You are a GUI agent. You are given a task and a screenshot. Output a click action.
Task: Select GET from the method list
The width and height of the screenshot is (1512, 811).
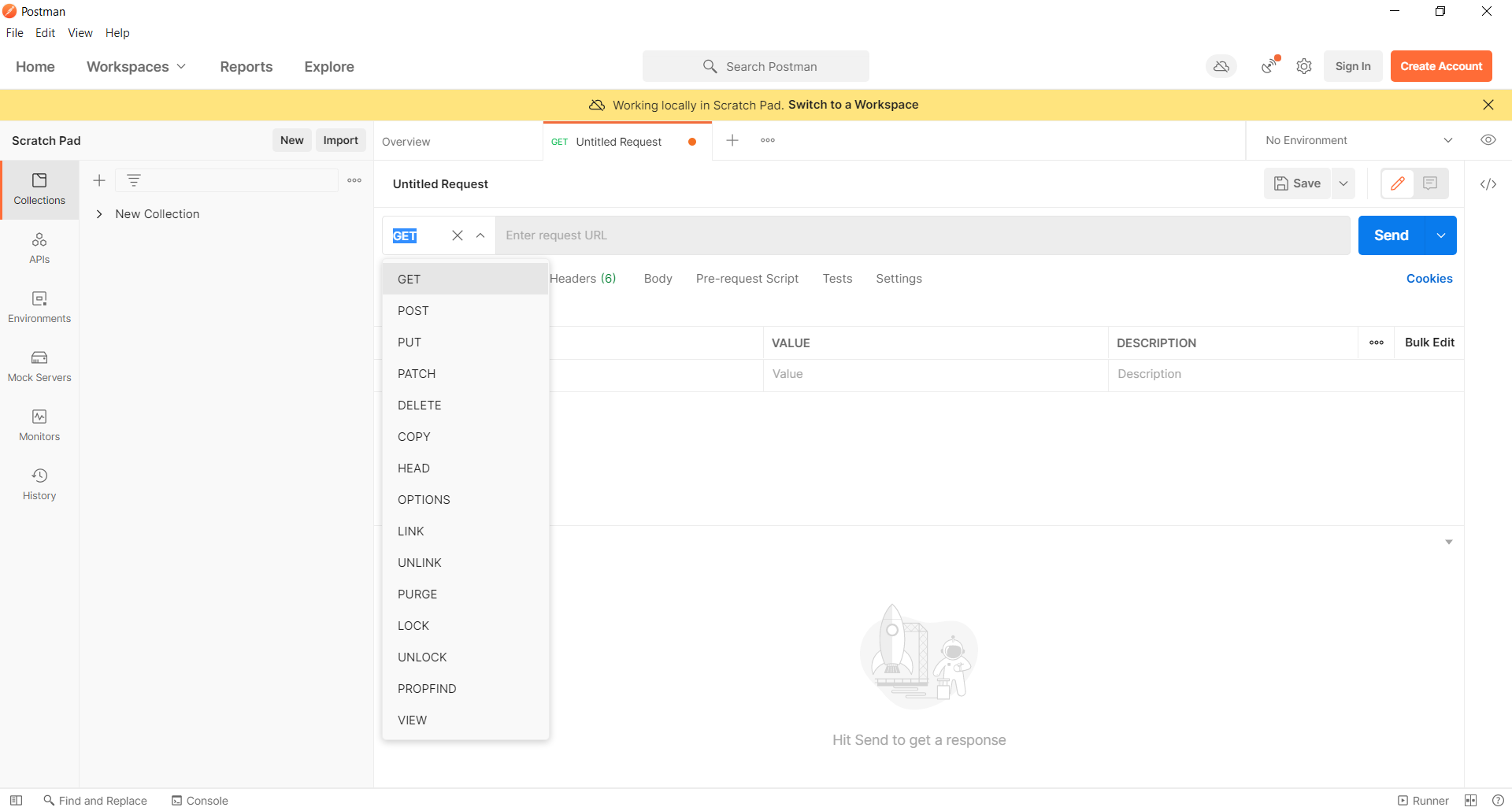tap(465, 280)
